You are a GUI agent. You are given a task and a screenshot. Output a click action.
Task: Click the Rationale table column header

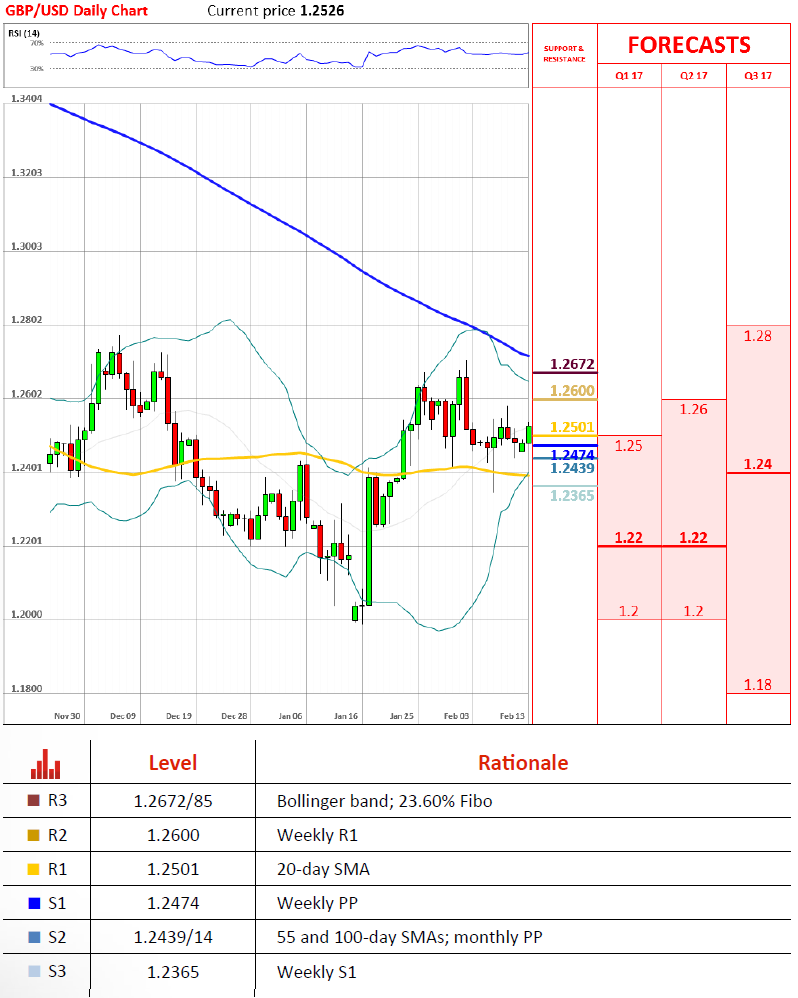click(x=523, y=763)
